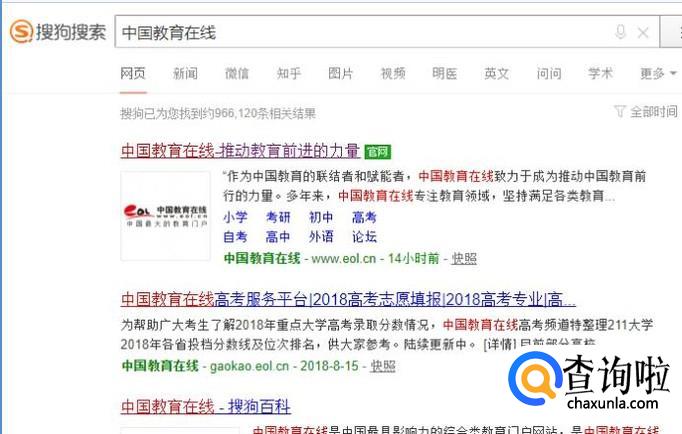Open the 明医 tab
The height and width of the screenshot is (434, 682).
[445, 73]
